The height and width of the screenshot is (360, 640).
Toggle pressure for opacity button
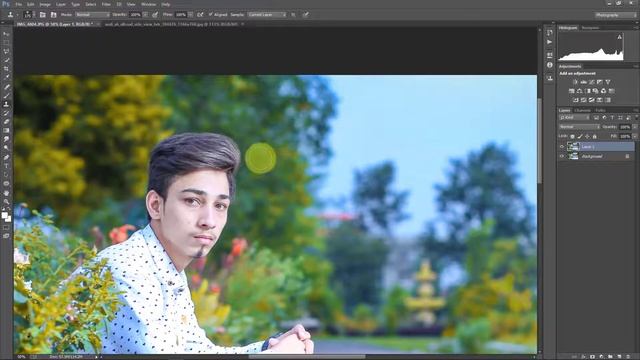tap(155, 15)
